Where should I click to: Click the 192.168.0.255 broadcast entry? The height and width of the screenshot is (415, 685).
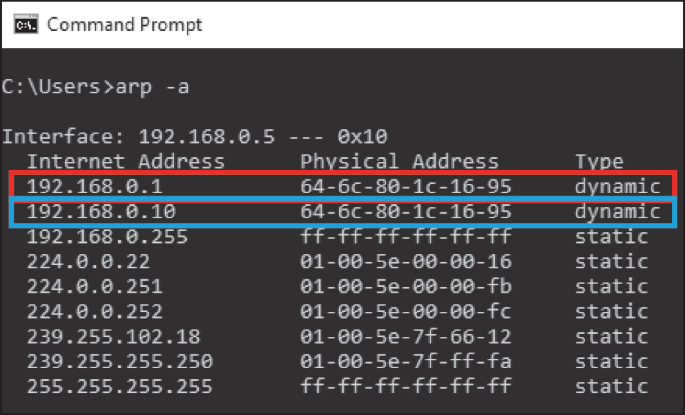coord(107,236)
